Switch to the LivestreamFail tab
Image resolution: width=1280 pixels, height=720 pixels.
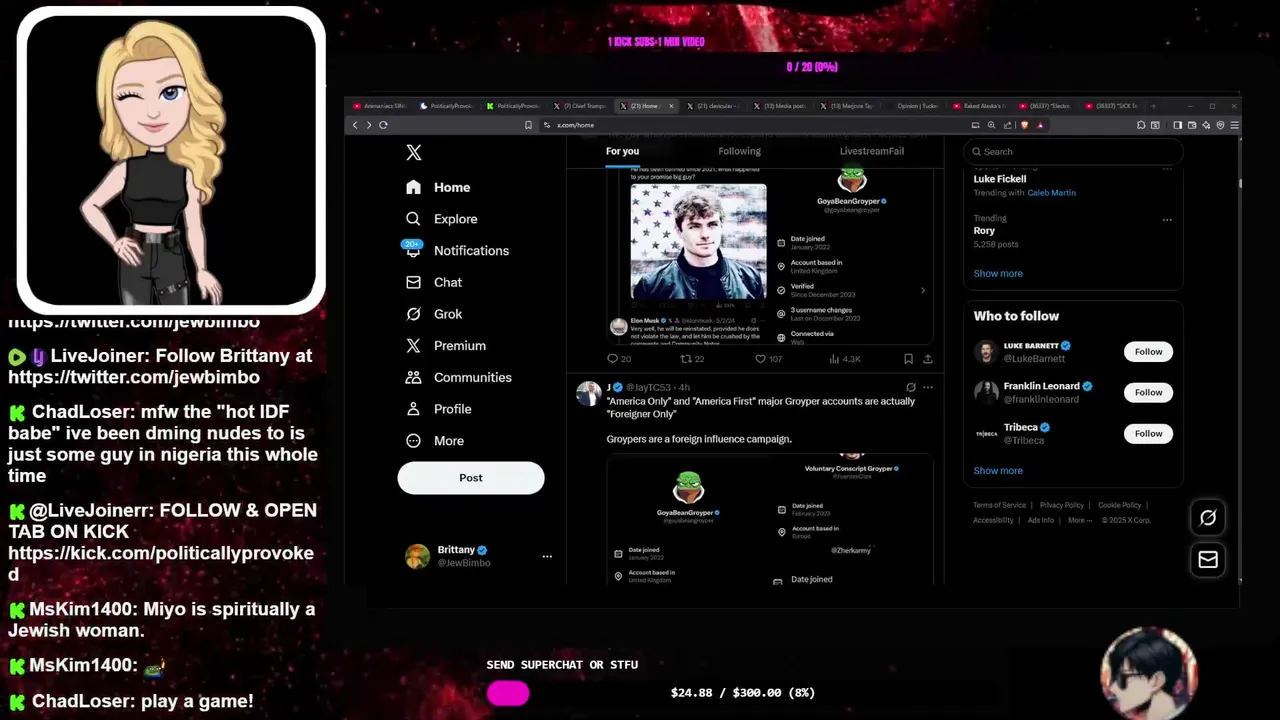[x=871, y=151]
